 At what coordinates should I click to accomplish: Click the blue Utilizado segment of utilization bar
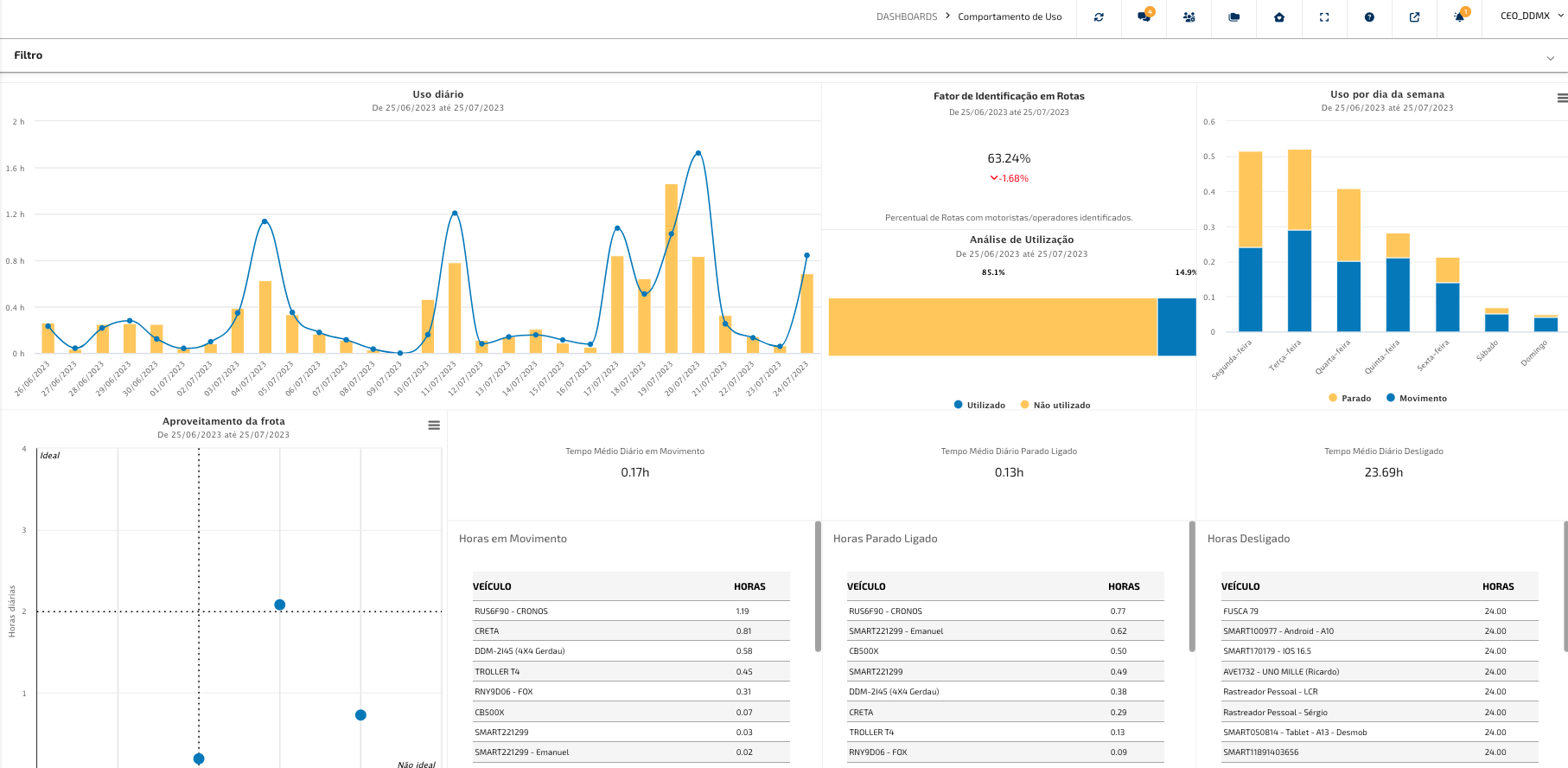pos(1176,327)
